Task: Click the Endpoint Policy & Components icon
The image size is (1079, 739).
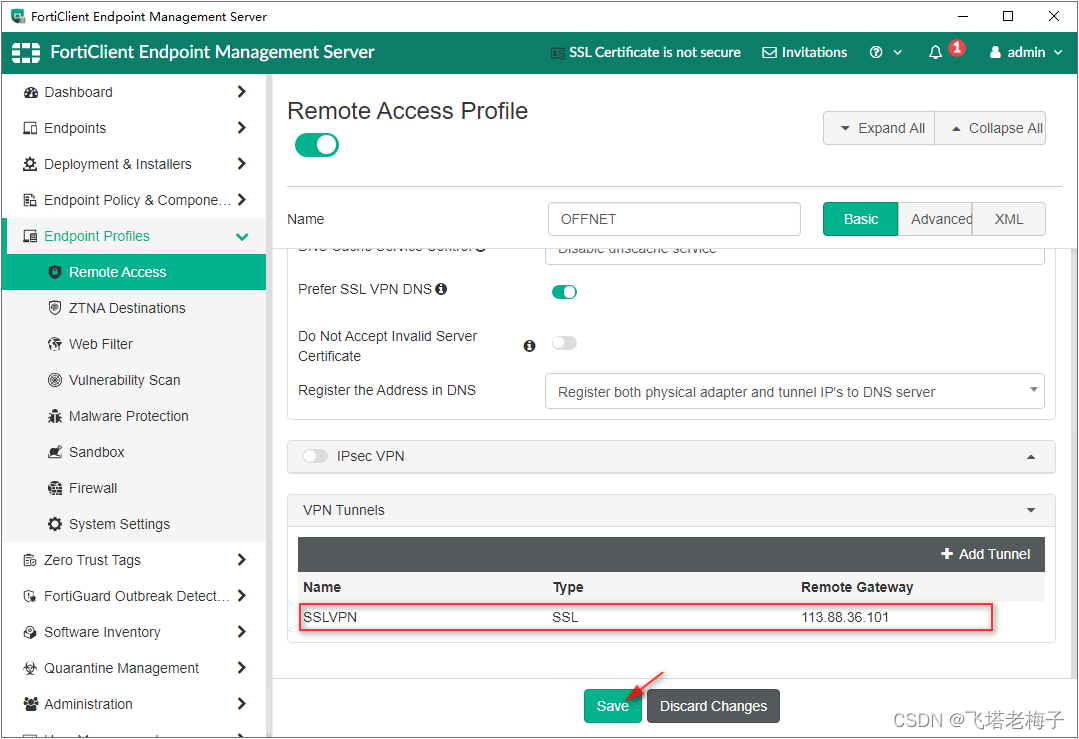Action: (x=30, y=200)
